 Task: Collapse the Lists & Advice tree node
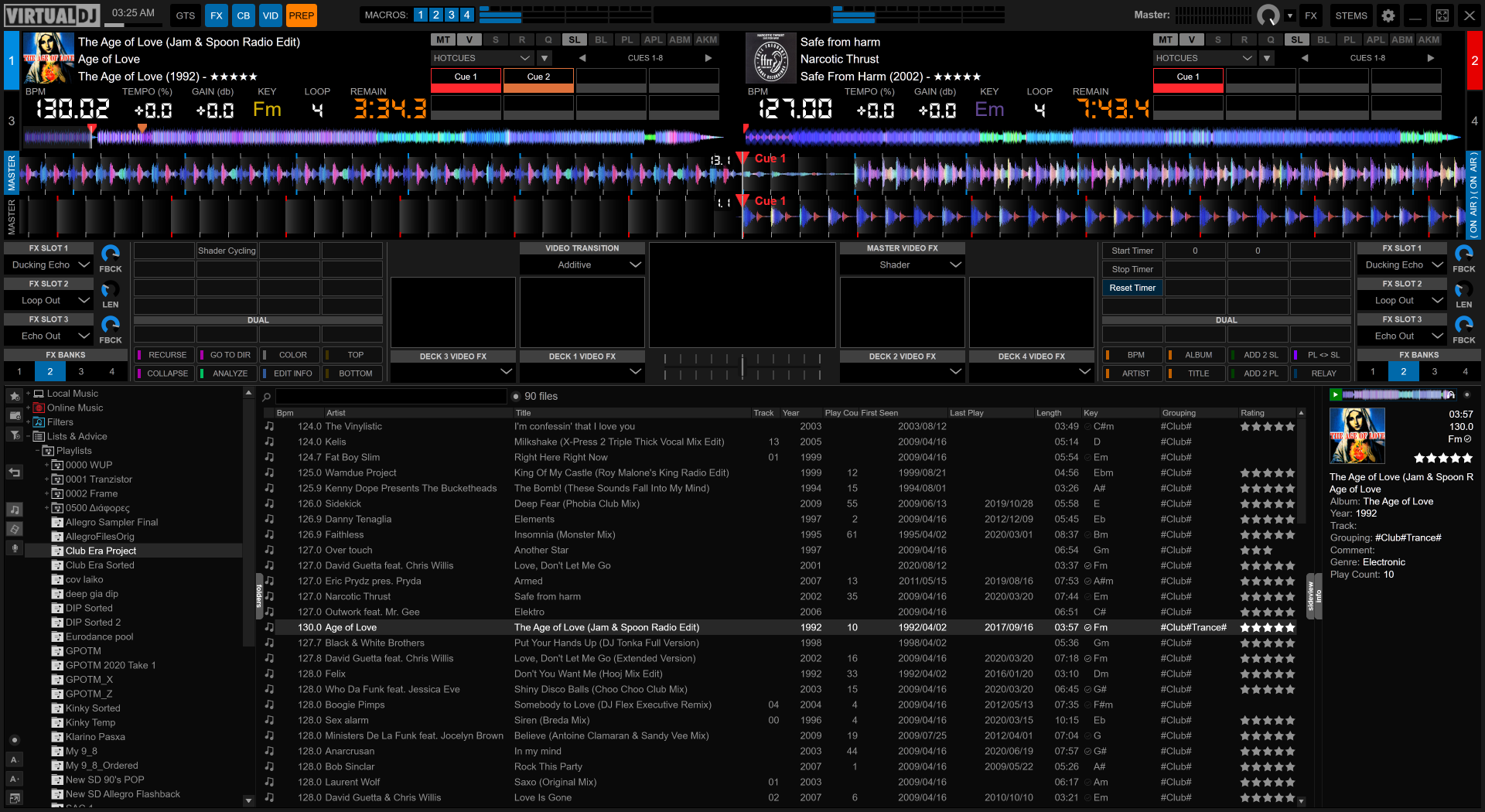tap(28, 436)
